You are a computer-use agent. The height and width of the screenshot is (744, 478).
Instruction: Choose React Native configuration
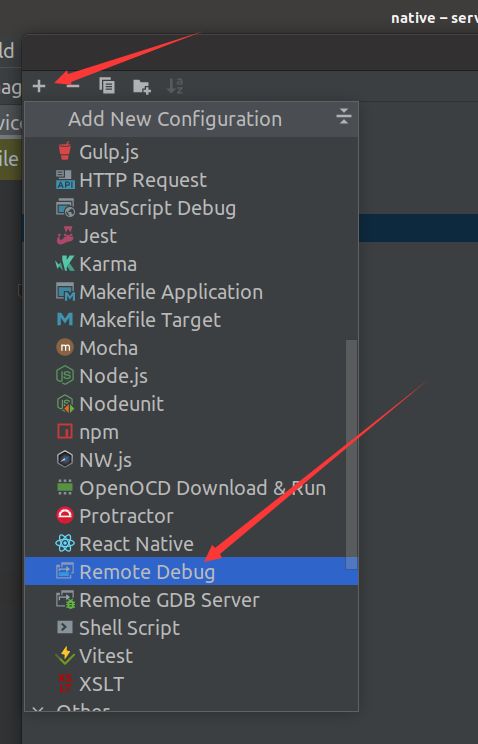coord(191,544)
